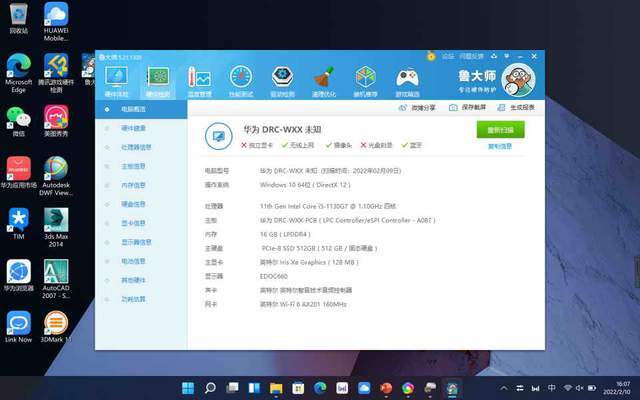Select 硬盘信息 in the sidebar
The image size is (640, 400).
(141, 204)
